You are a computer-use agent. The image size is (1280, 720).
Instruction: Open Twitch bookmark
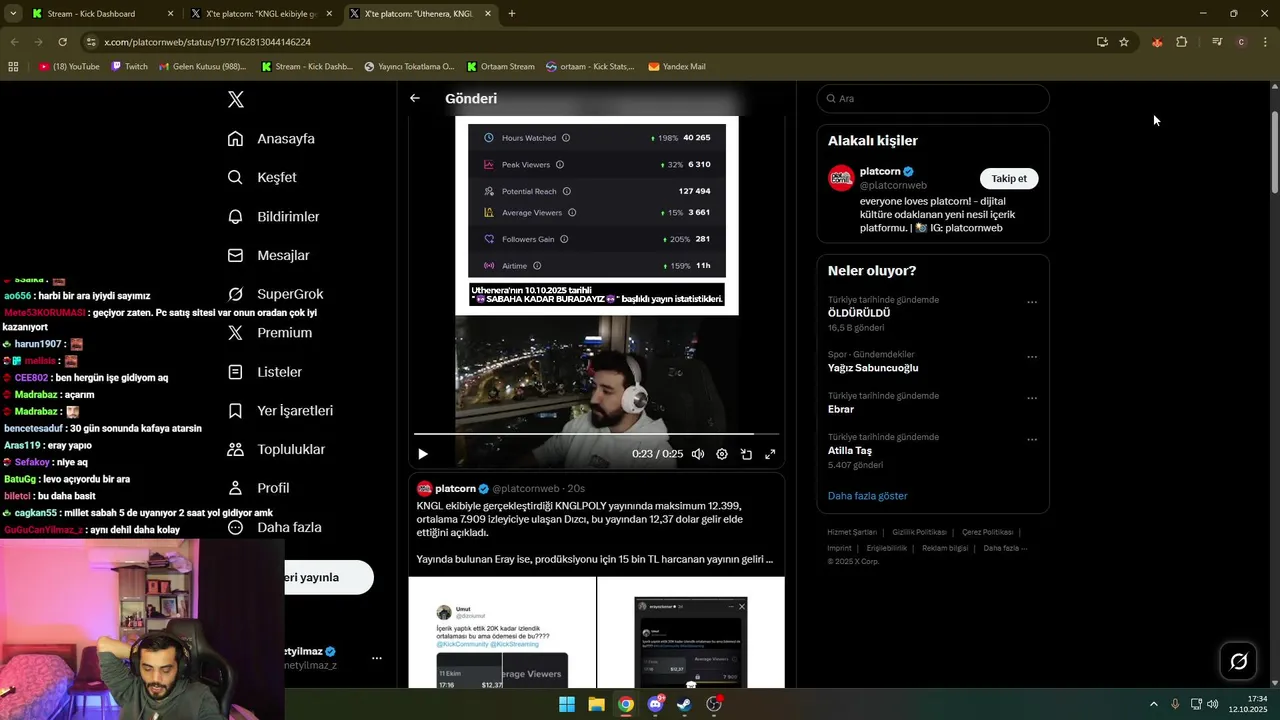(129, 67)
